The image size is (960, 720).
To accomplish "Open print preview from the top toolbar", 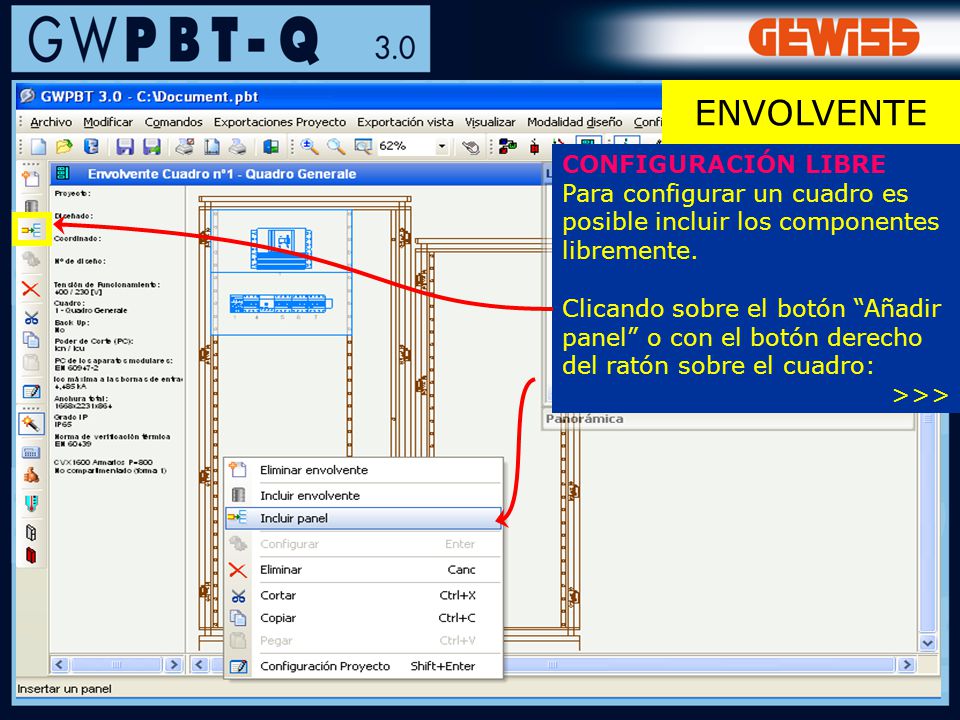I will (212, 147).
